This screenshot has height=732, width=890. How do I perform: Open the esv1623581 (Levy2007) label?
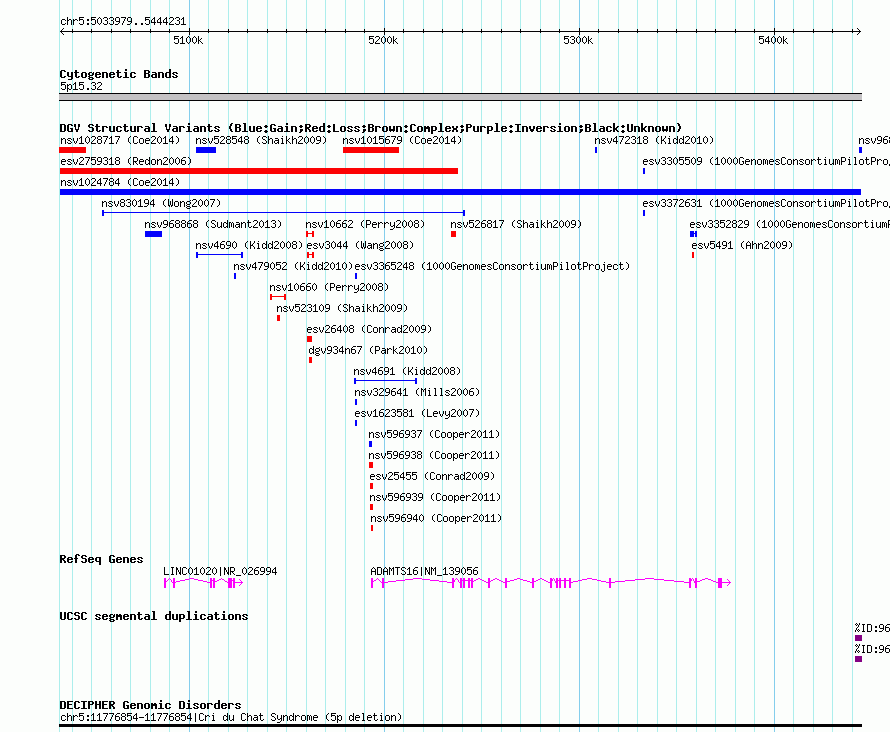417,413
